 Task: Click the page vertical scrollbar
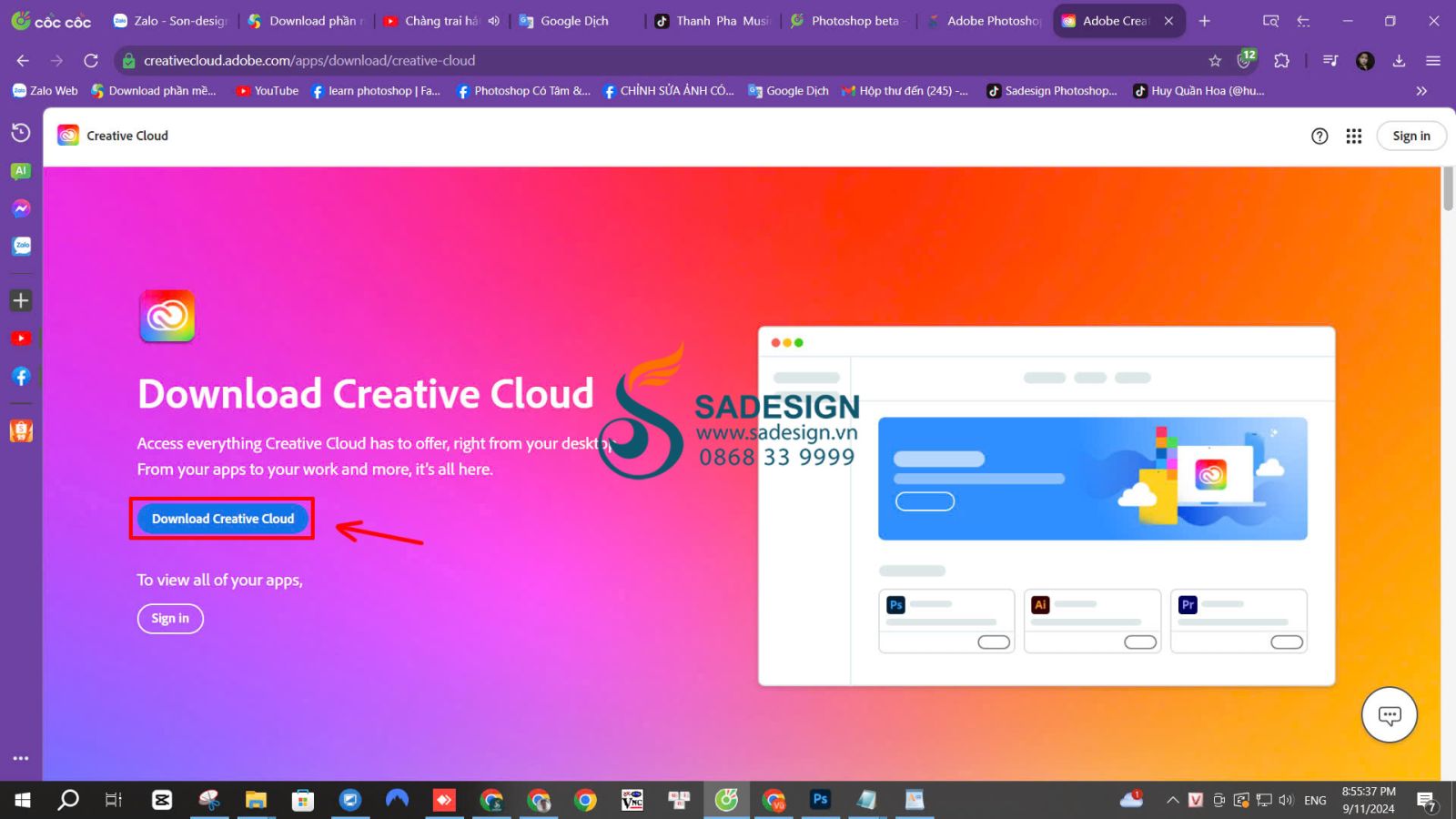pyautogui.click(x=1448, y=189)
